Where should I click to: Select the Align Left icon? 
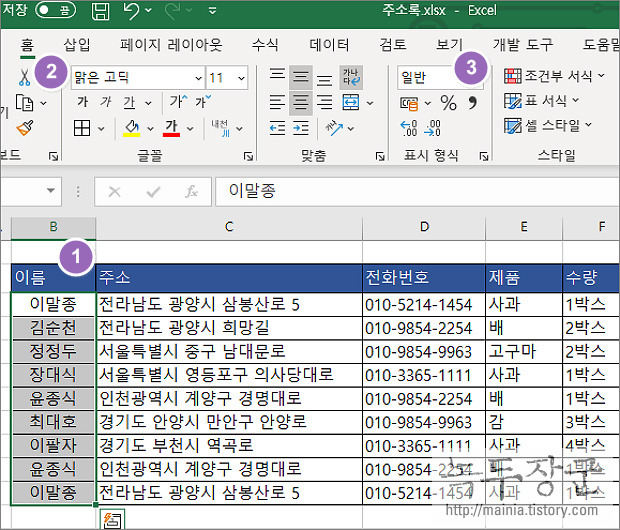(277, 102)
